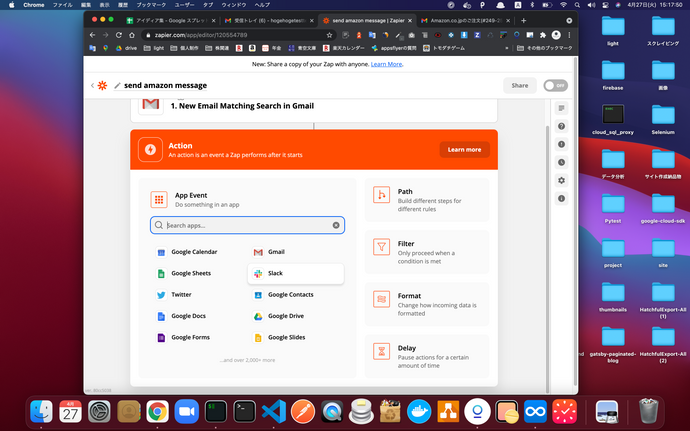Open Zap settings gear in sidebar
The width and height of the screenshot is (690, 431).
tap(562, 181)
